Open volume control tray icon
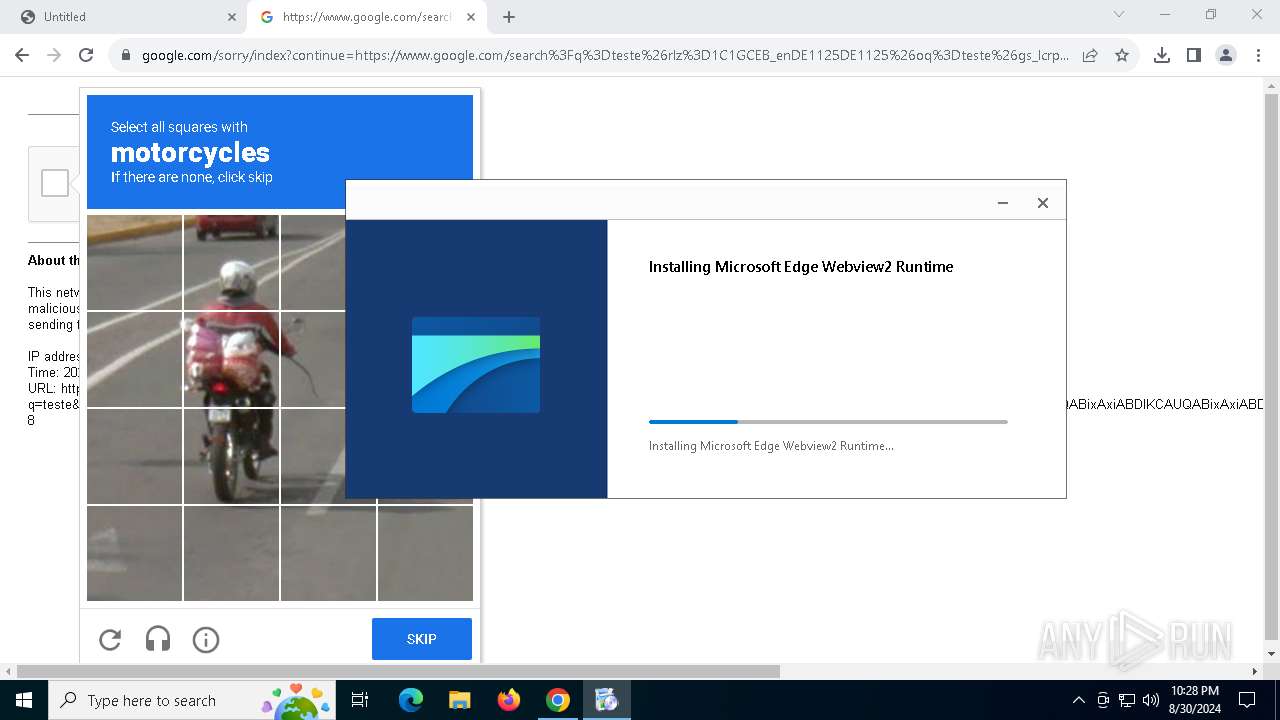The height and width of the screenshot is (720, 1280). click(x=1151, y=700)
